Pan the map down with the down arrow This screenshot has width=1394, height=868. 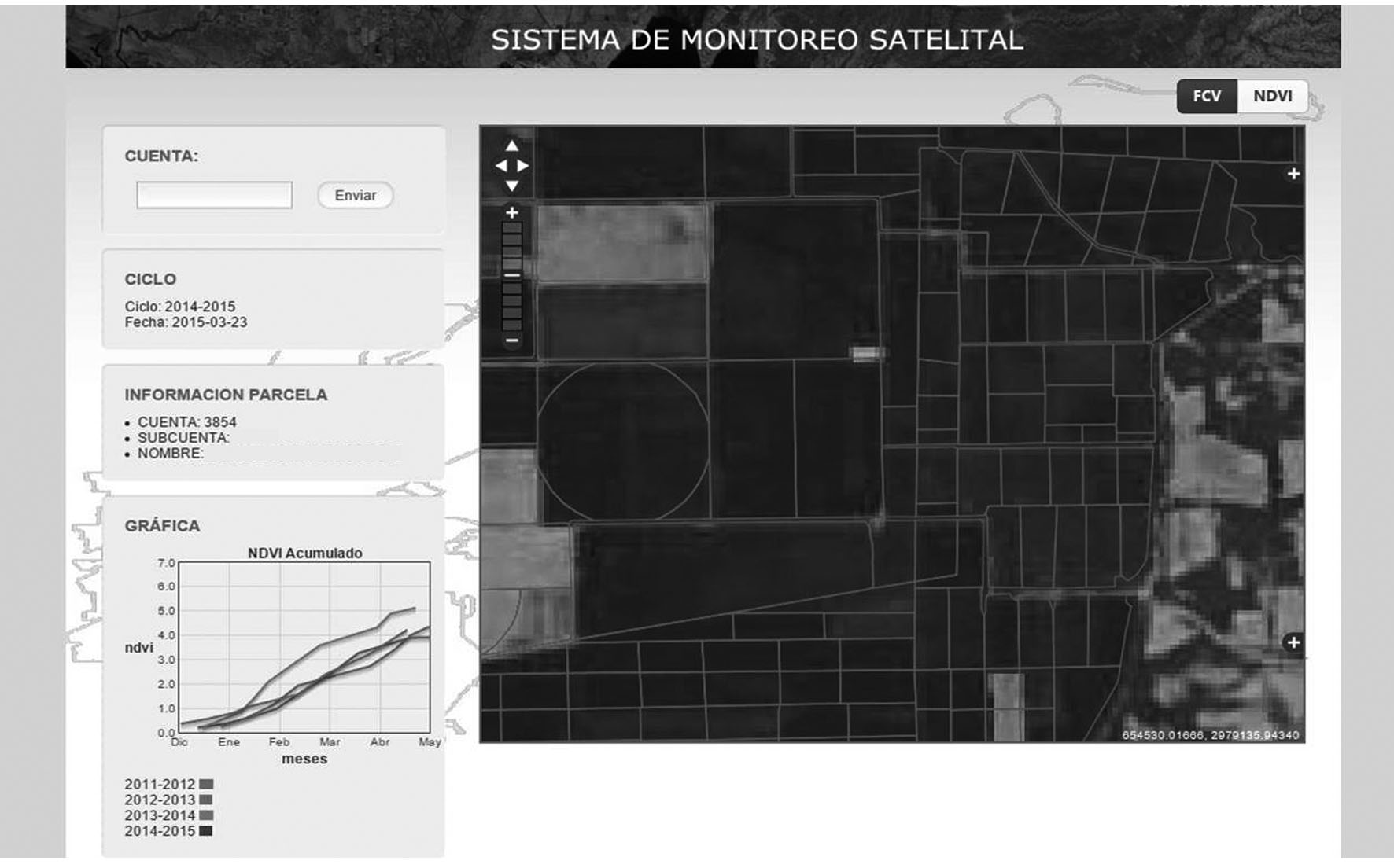tap(512, 186)
